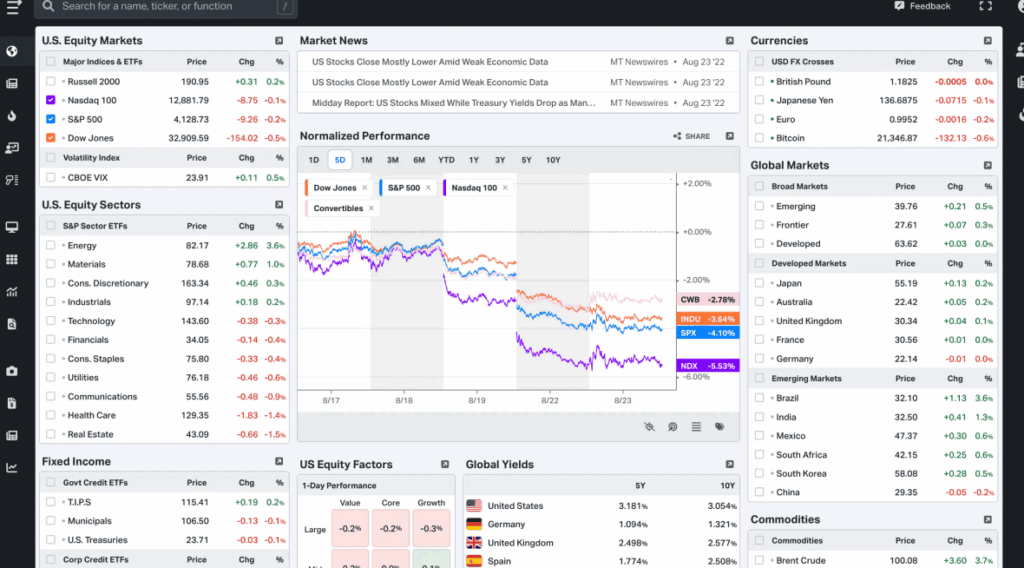Expand the U.S. Equity Sectors panel icon
1024x568 pixels.
click(x=279, y=204)
